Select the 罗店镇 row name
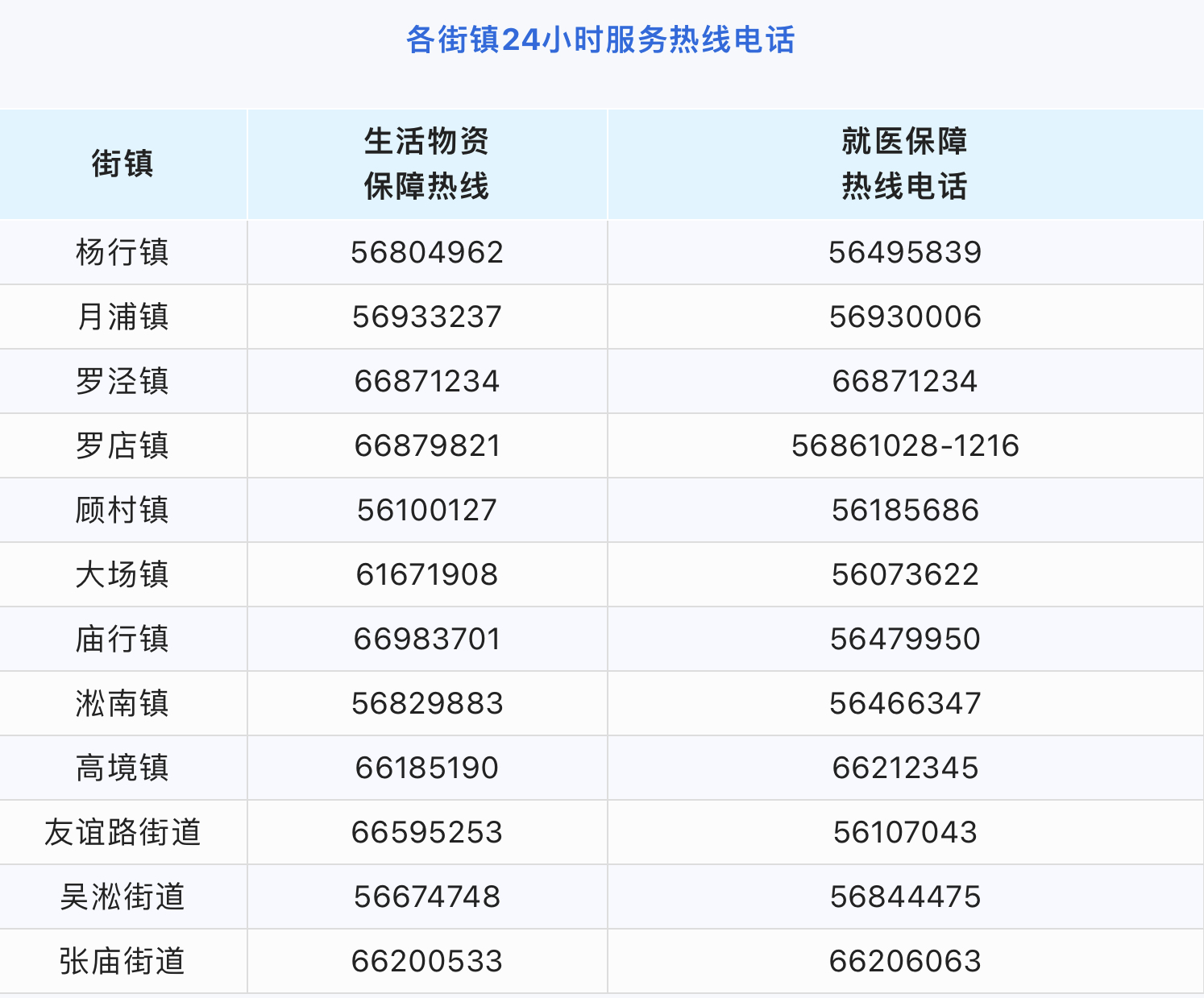 coord(122,445)
